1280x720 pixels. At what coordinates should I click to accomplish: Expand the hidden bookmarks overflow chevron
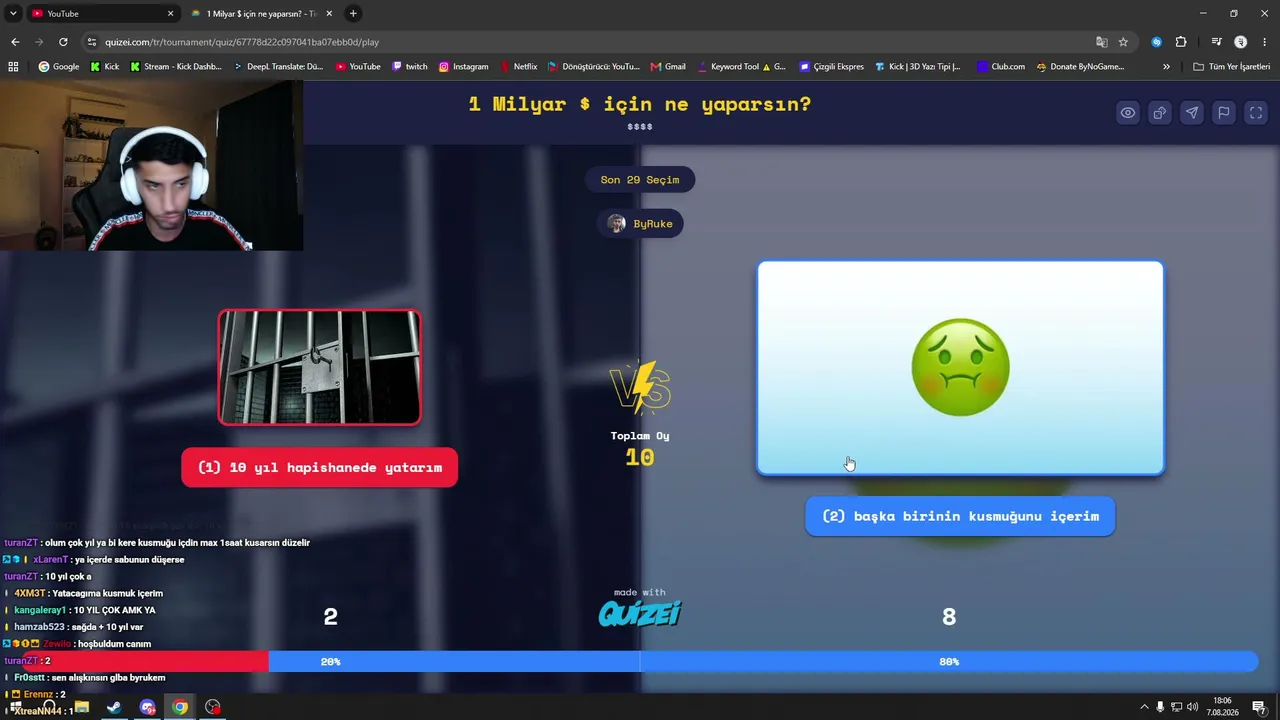pos(1166,67)
